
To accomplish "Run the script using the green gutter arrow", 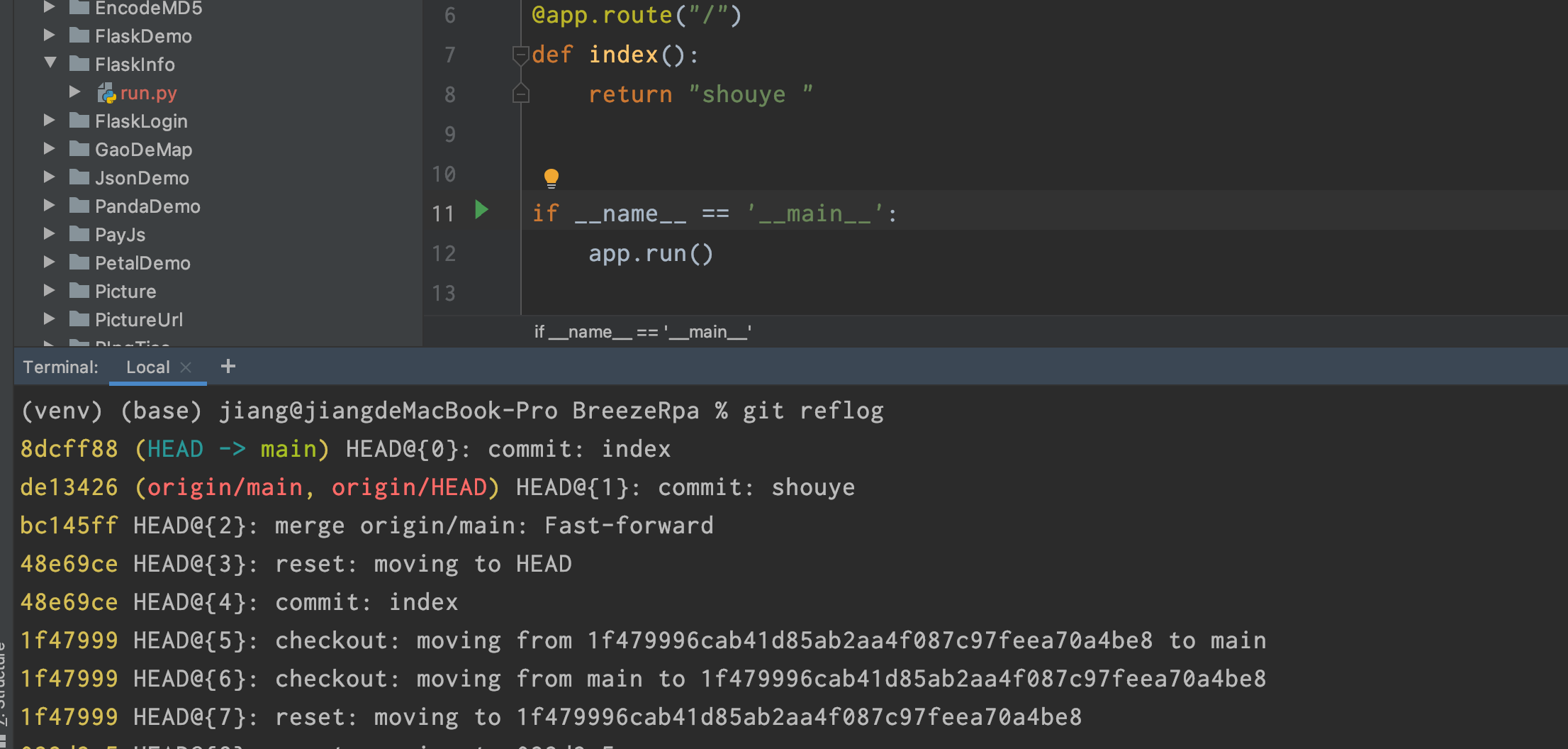I will [x=482, y=210].
